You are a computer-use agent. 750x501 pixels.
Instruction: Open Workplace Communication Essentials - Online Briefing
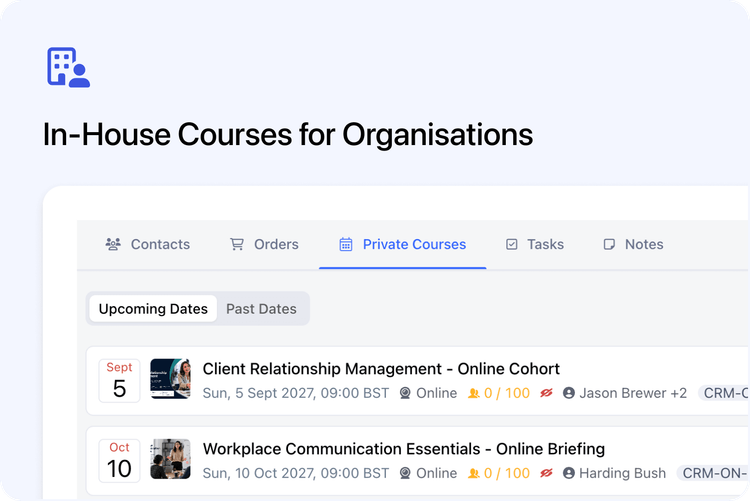tap(404, 449)
